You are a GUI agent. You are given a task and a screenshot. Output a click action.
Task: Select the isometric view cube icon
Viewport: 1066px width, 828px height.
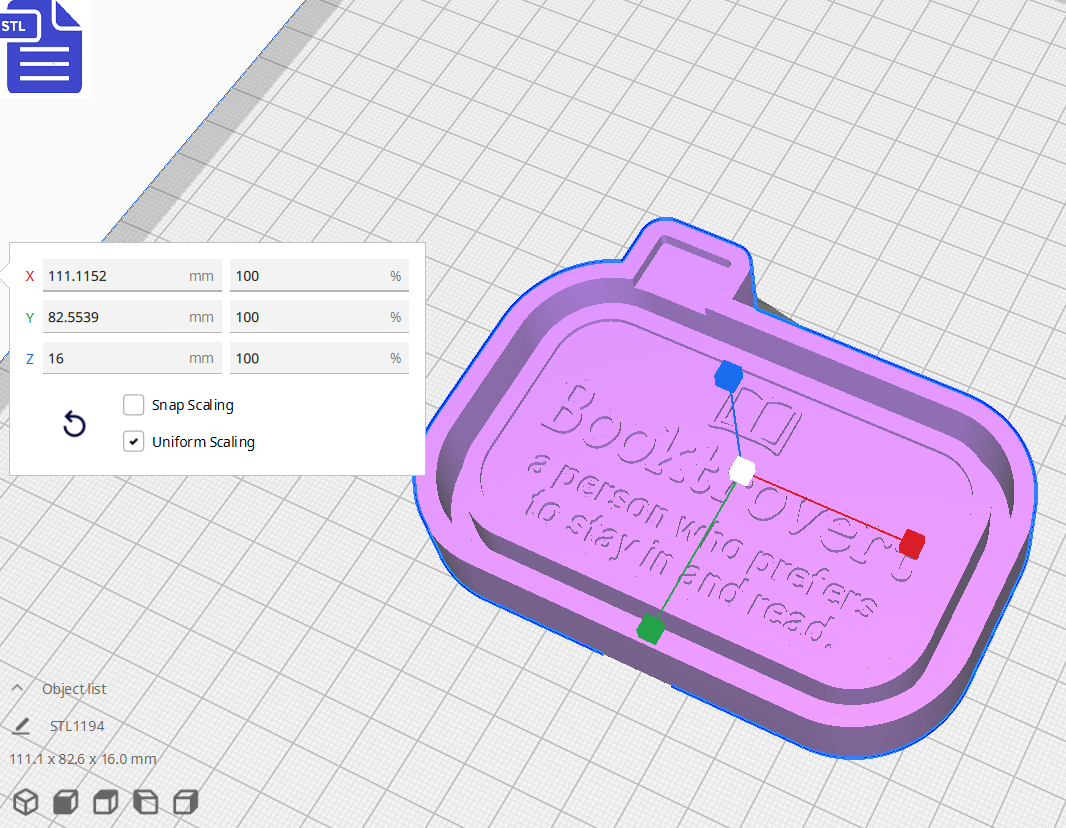[25, 801]
